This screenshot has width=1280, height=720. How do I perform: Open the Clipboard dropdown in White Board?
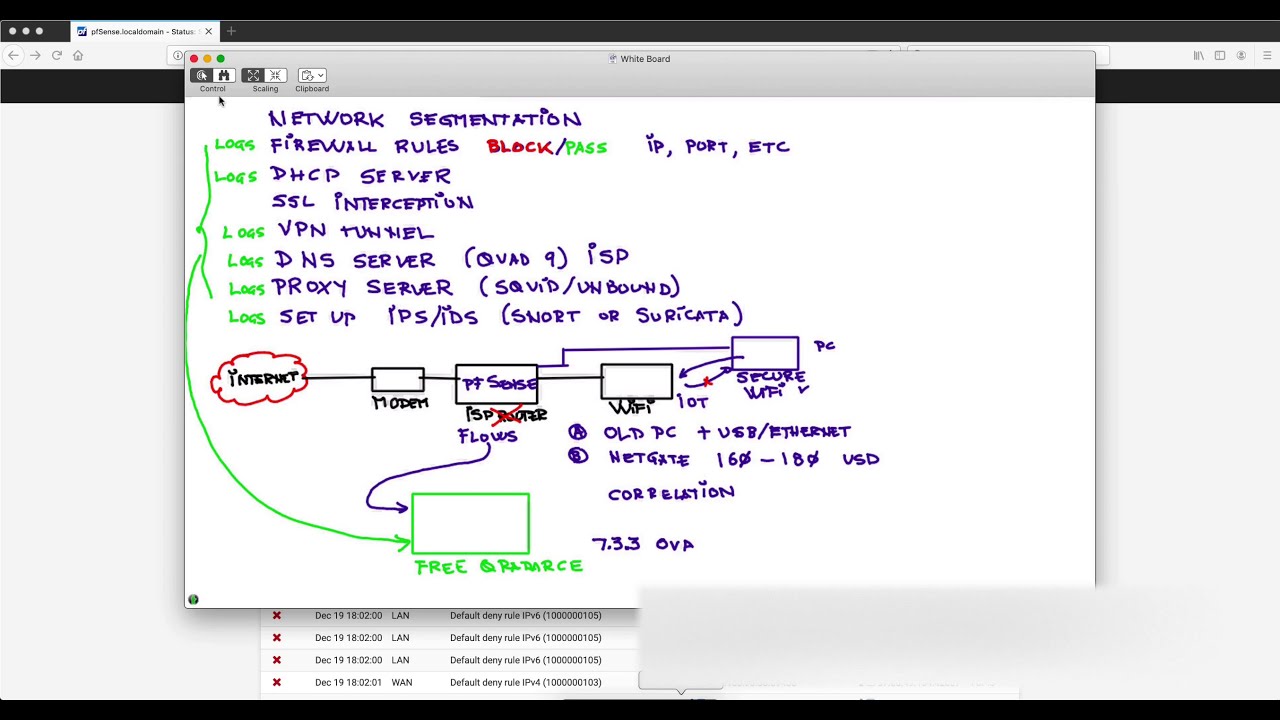tap(312, 75)
